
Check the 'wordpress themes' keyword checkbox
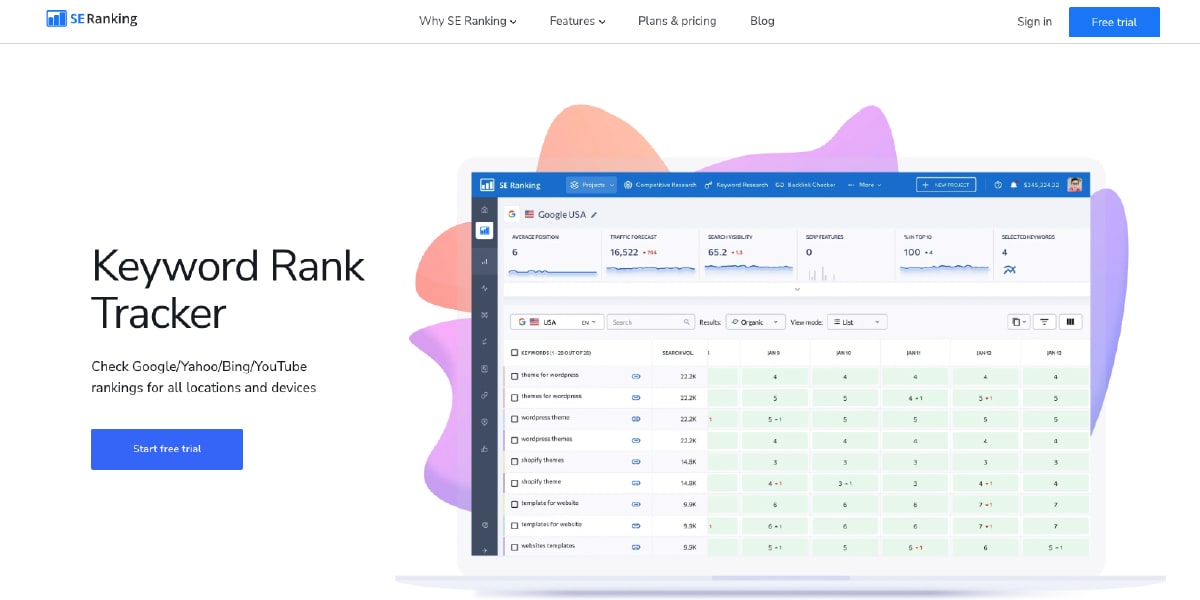pos(515,440)
